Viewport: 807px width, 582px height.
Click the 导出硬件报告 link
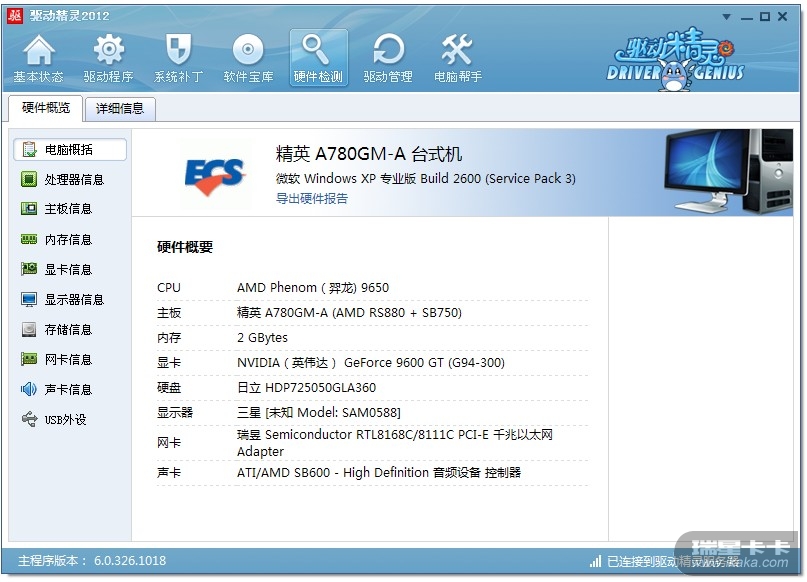[x=312, y=199]
